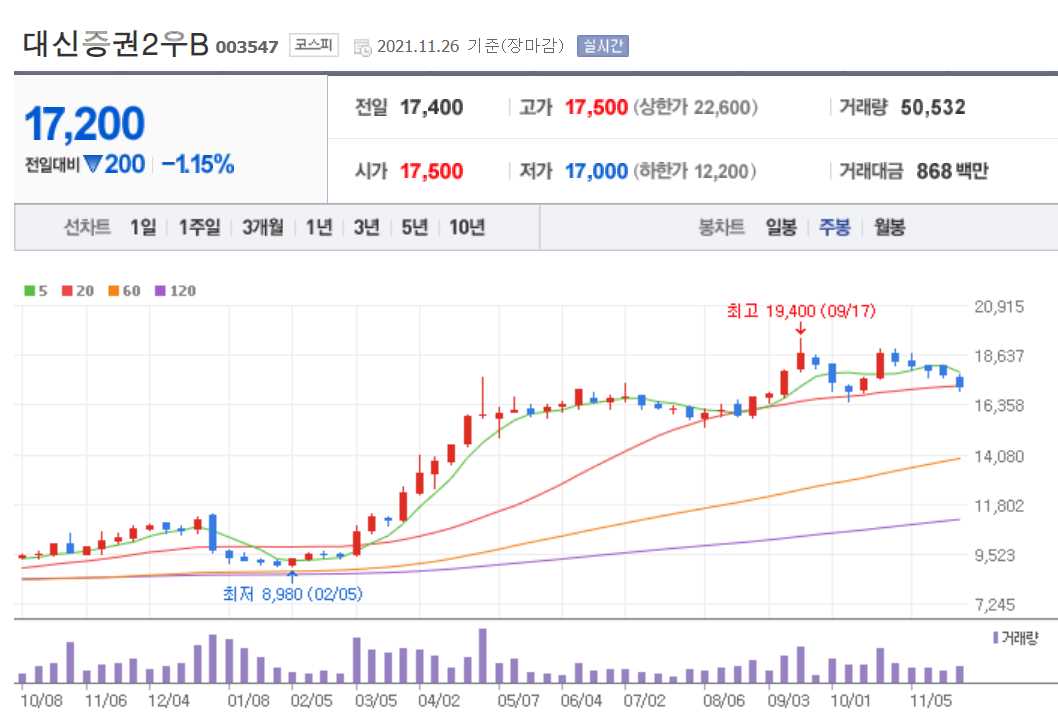Select the 1주일 line chart period
1058x725 pixels.
199,227
